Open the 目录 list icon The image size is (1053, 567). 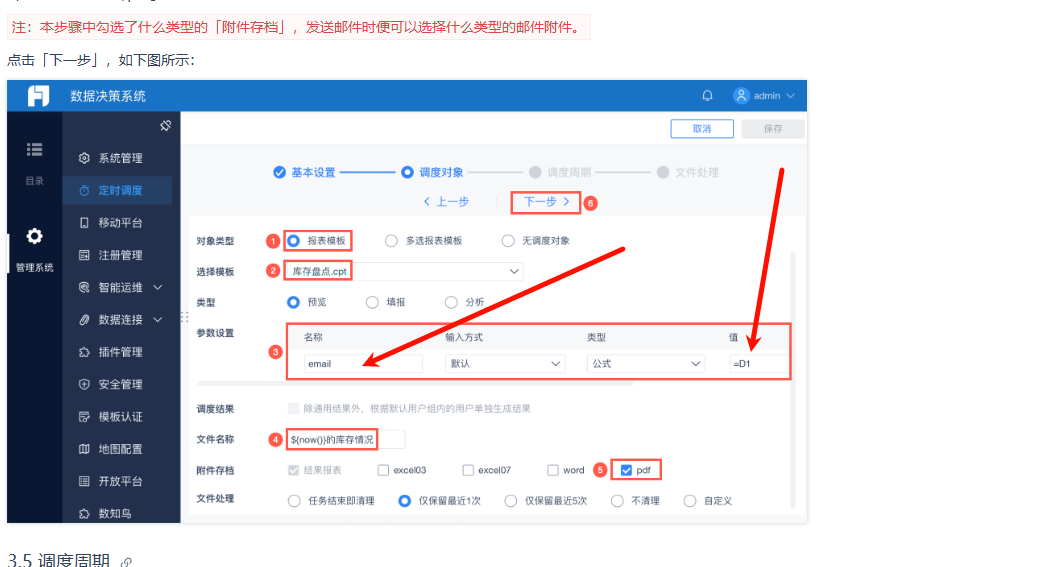point(34,149)
